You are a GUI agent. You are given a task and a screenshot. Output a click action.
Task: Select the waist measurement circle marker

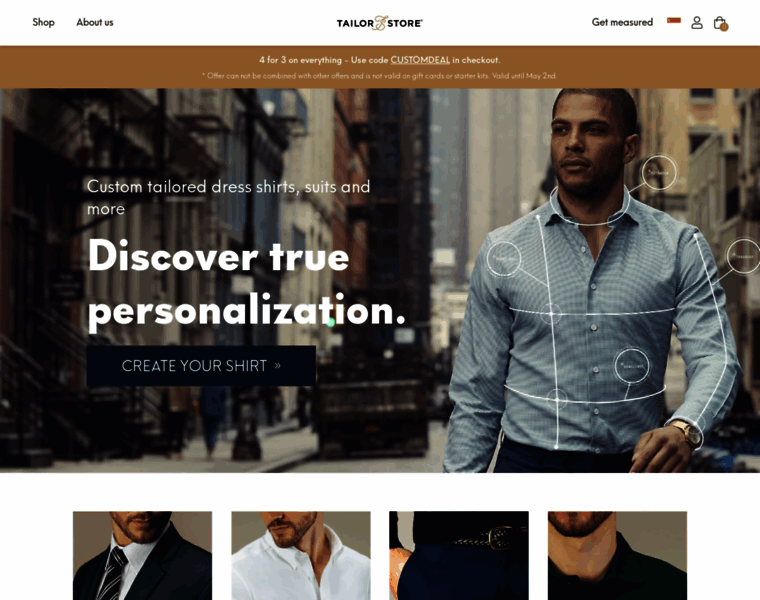point(631,365)
